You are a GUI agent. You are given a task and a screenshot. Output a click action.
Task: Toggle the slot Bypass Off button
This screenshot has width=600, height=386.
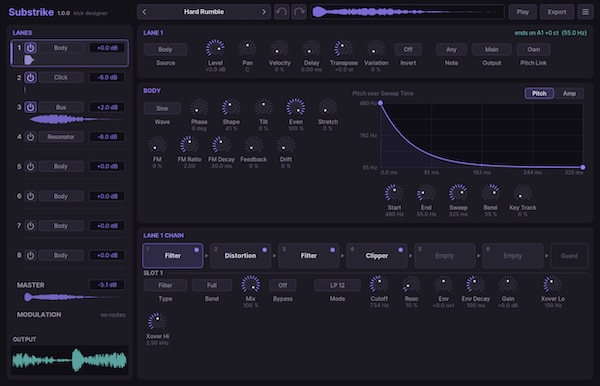click(282, 285)
